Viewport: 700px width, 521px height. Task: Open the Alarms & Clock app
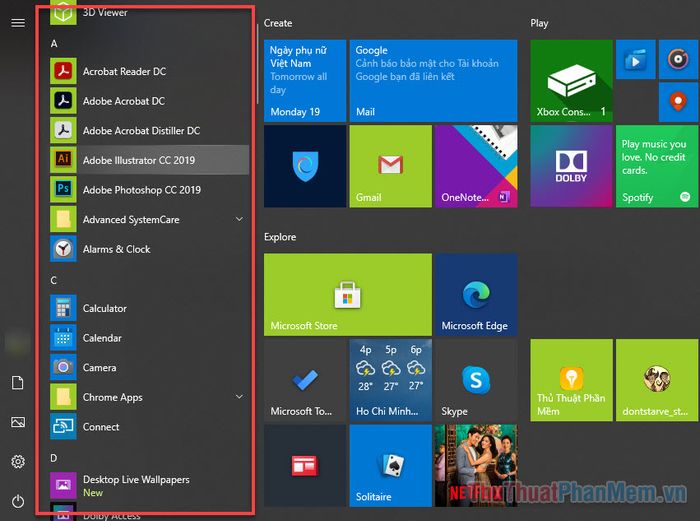[x=150, y=249]
